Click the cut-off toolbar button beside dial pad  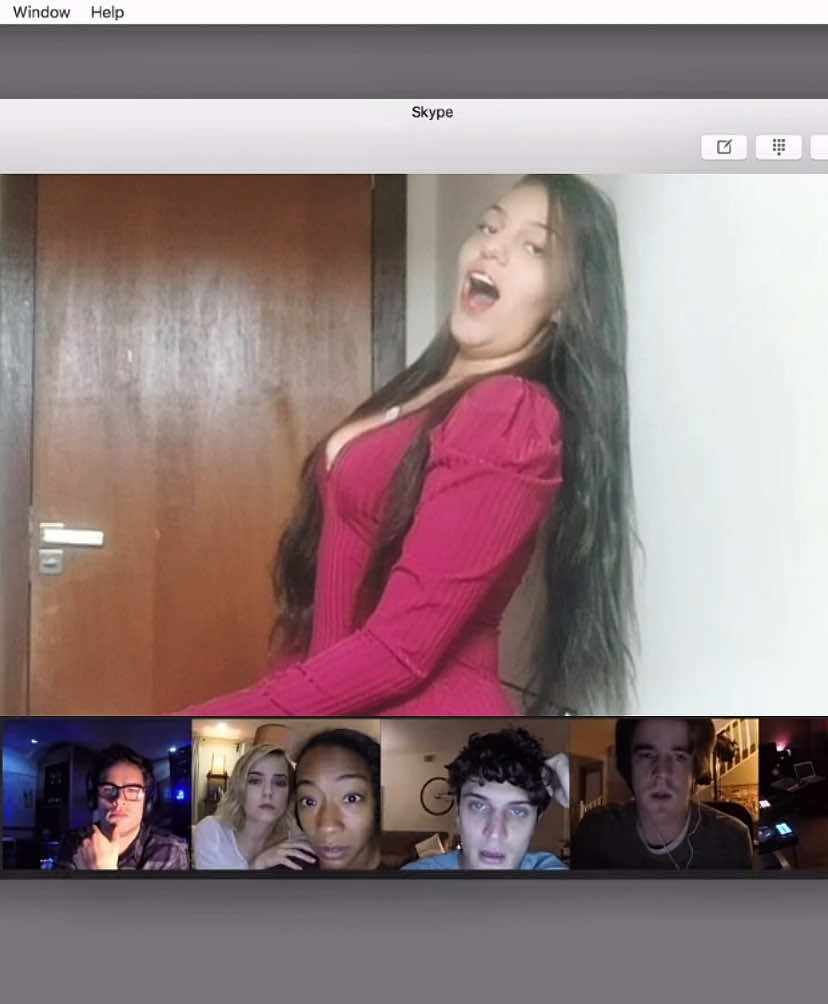click(x=820, y=147)
